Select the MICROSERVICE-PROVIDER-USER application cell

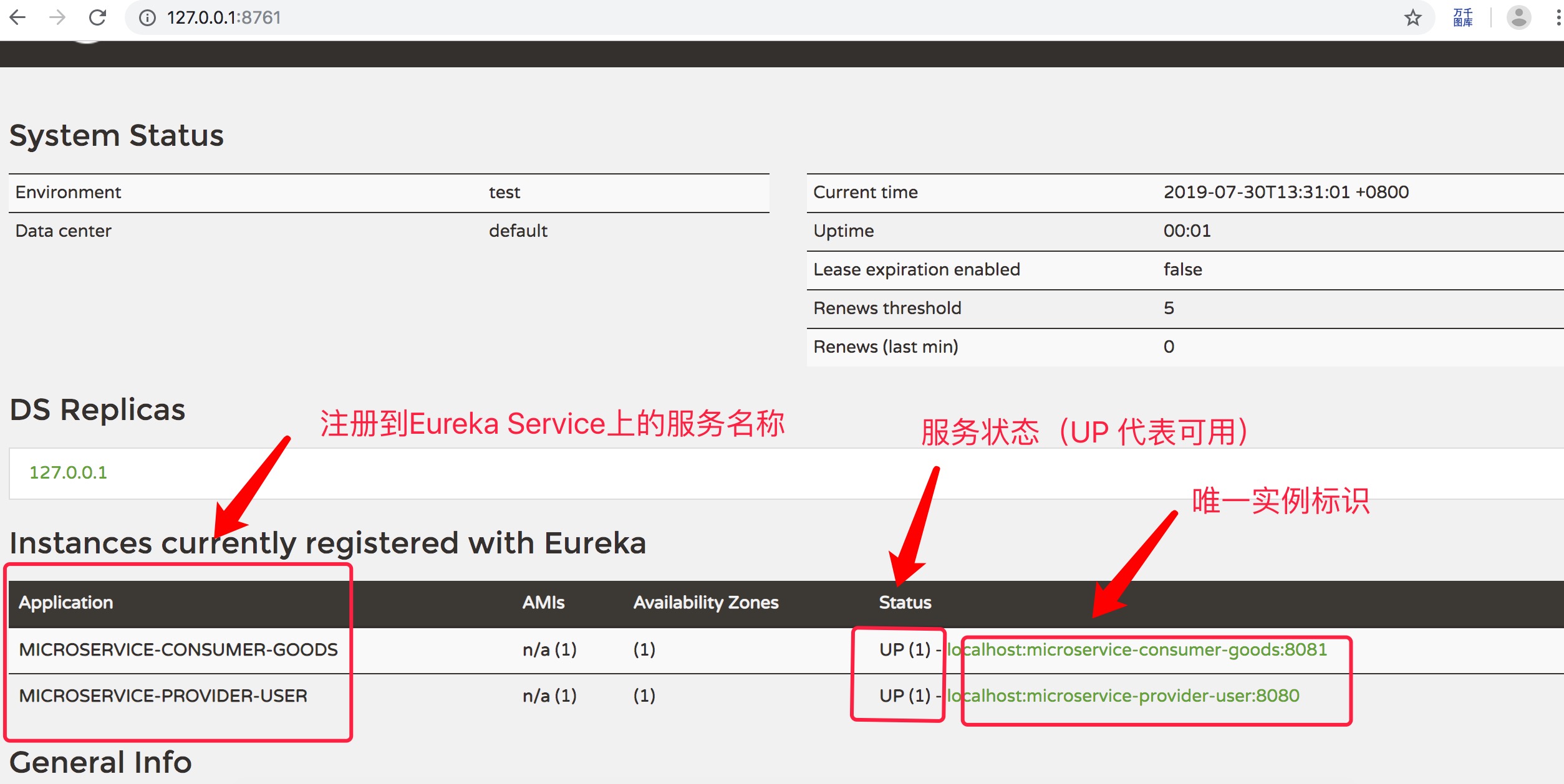click(x=163, y=696)
